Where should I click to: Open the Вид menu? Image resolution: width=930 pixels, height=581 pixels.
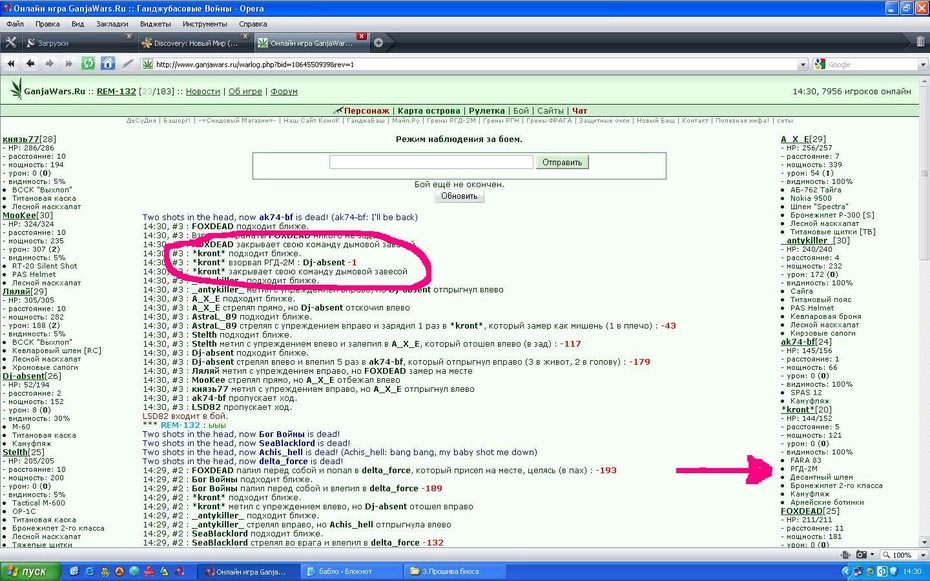(78, 24)
